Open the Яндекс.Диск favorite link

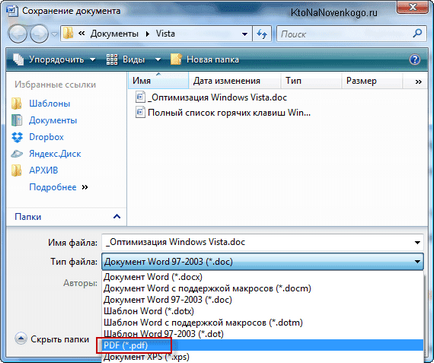coord(55,154)
